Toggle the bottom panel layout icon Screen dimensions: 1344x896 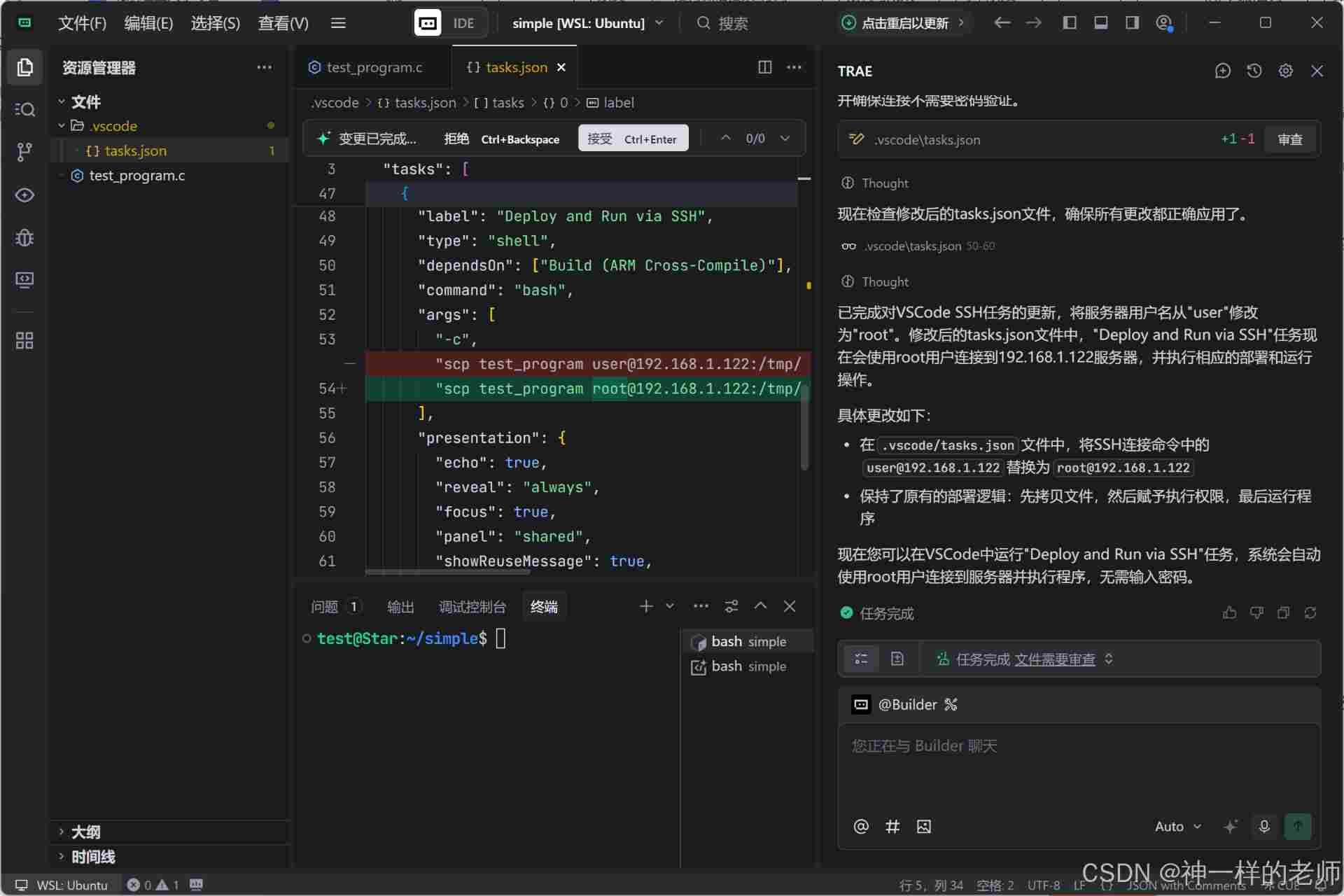tap(1100, 23)
